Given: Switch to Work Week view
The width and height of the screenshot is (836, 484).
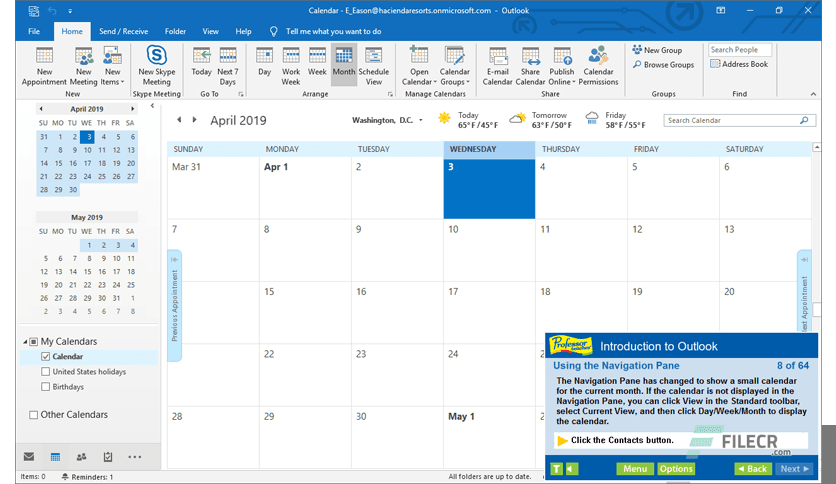Looking at the screenshot, I should point(291,66).
